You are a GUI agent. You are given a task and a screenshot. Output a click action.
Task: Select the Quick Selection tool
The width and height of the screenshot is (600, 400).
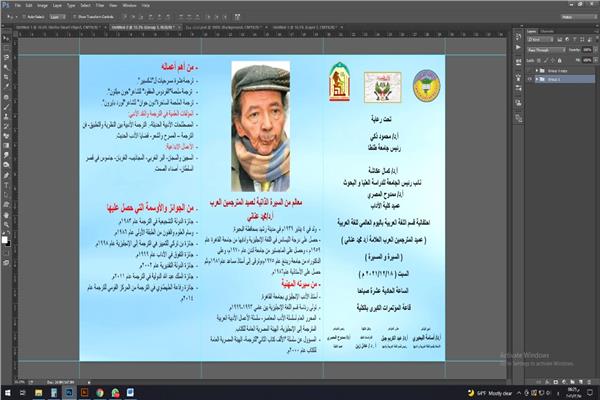[6, 68]
